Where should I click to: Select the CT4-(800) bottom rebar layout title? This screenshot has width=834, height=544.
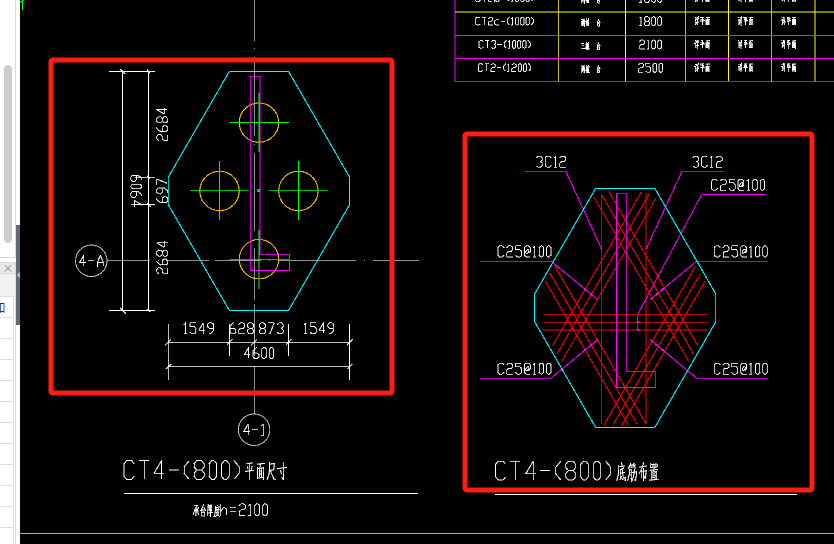[x=576, y=471]
